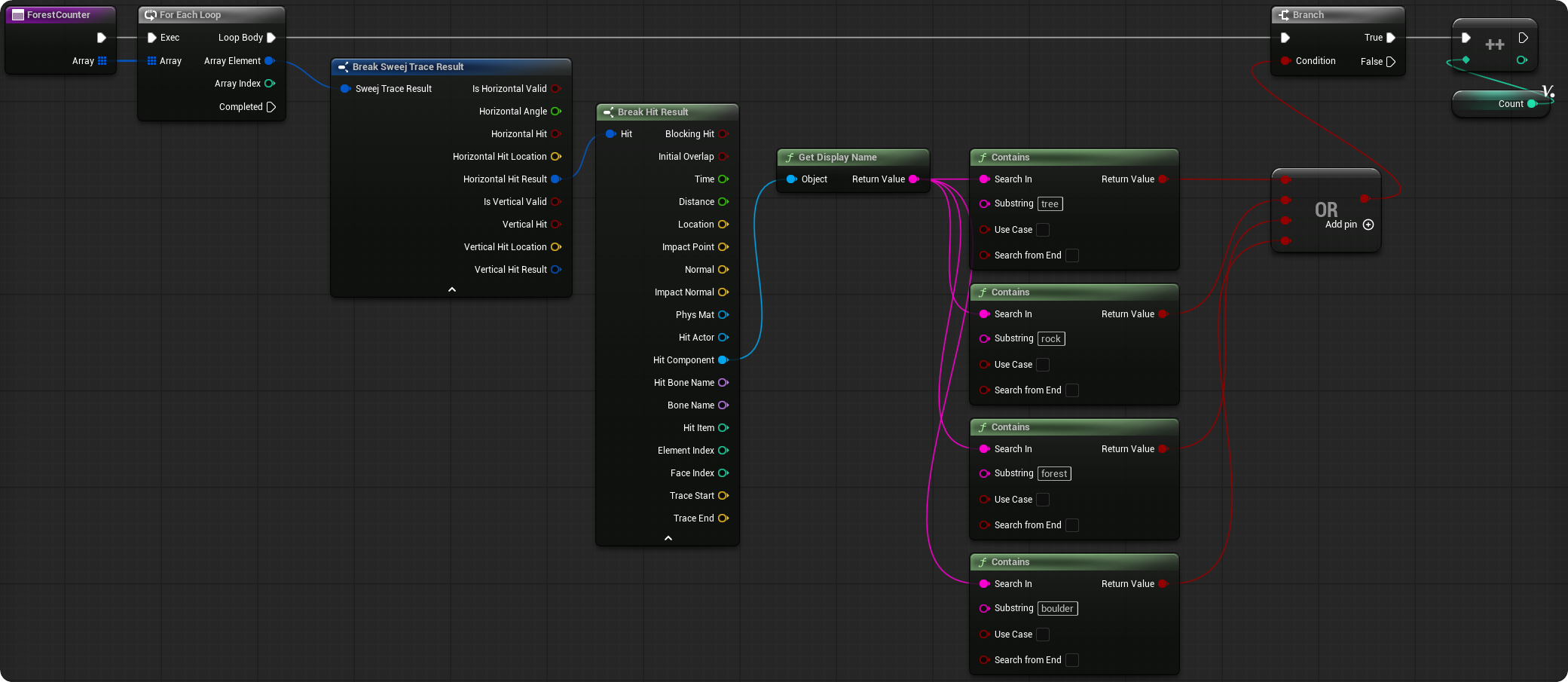Click the Completed exec output pin
Image resolution: width=1568 pixels, height=682 pixels.
tap(271, 107)
